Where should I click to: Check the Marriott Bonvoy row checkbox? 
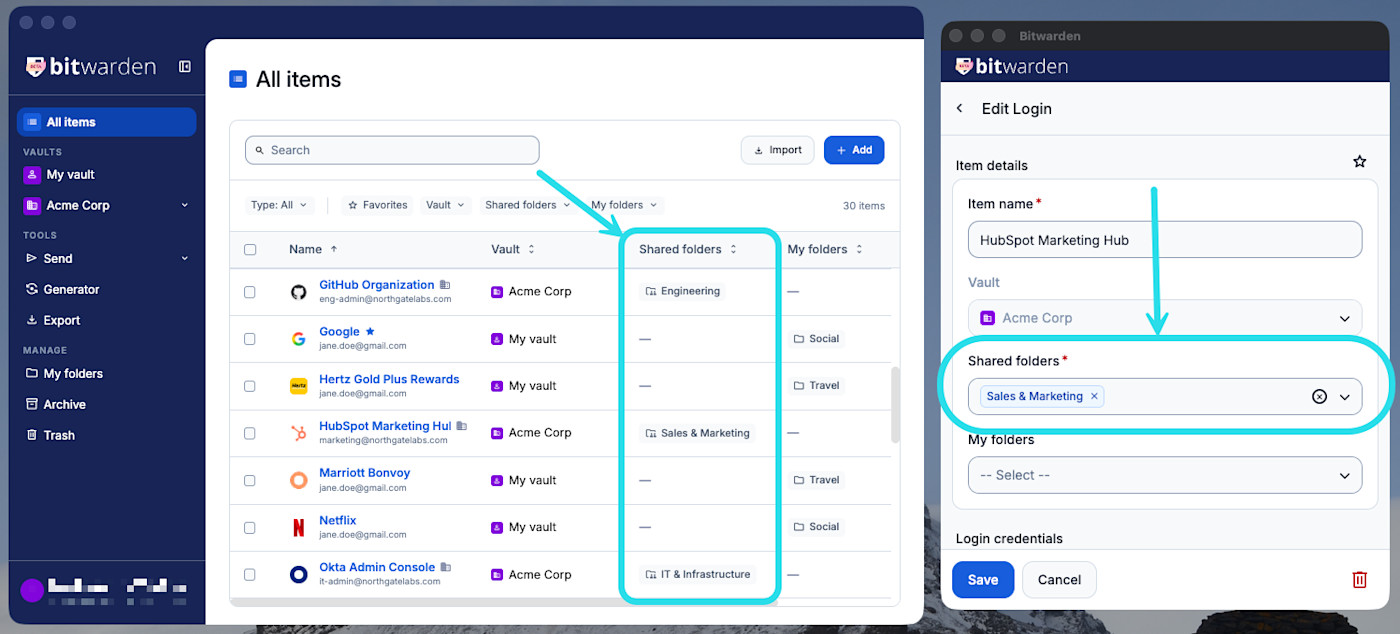pos(250,480)
